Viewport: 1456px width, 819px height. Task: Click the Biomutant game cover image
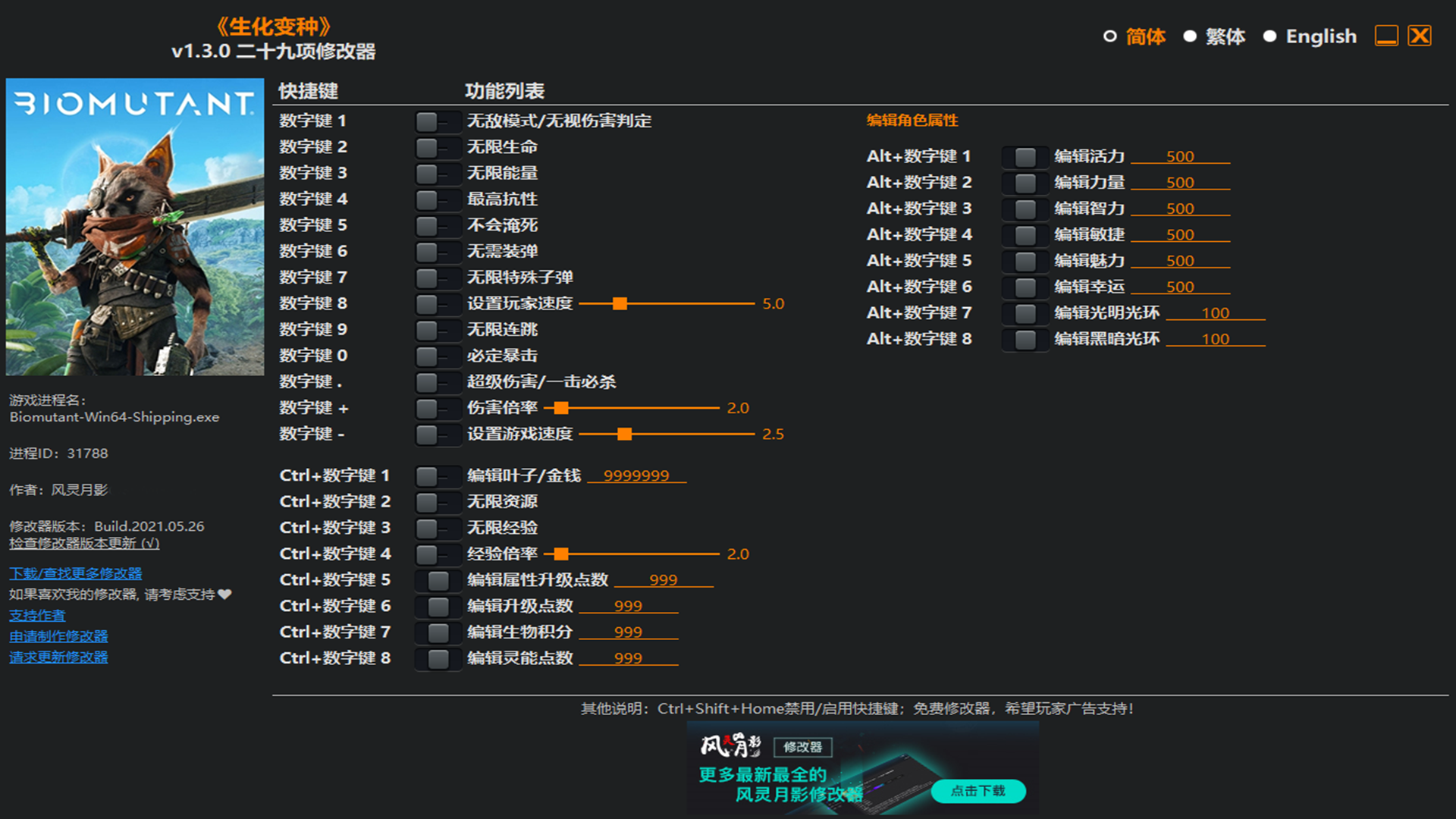(x=135, y=227)
